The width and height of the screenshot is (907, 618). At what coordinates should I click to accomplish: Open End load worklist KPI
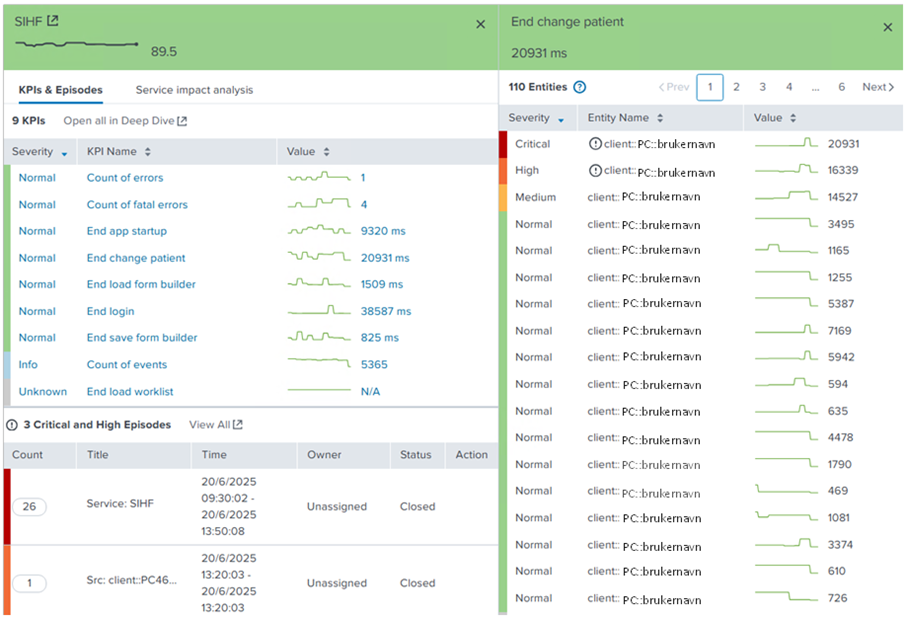click(x=130, y=391)
